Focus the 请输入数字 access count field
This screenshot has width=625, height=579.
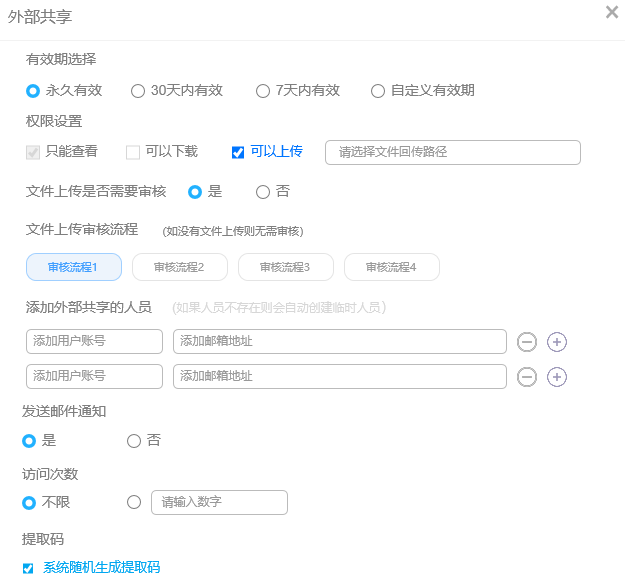(219, 502)
